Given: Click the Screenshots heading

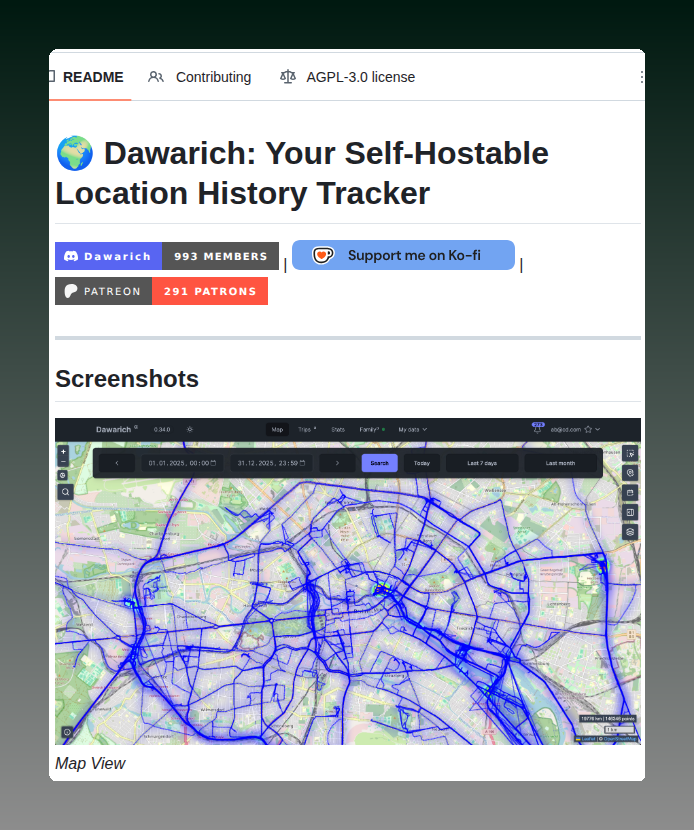Looking at the screenshot, I should tap(127, 379).
